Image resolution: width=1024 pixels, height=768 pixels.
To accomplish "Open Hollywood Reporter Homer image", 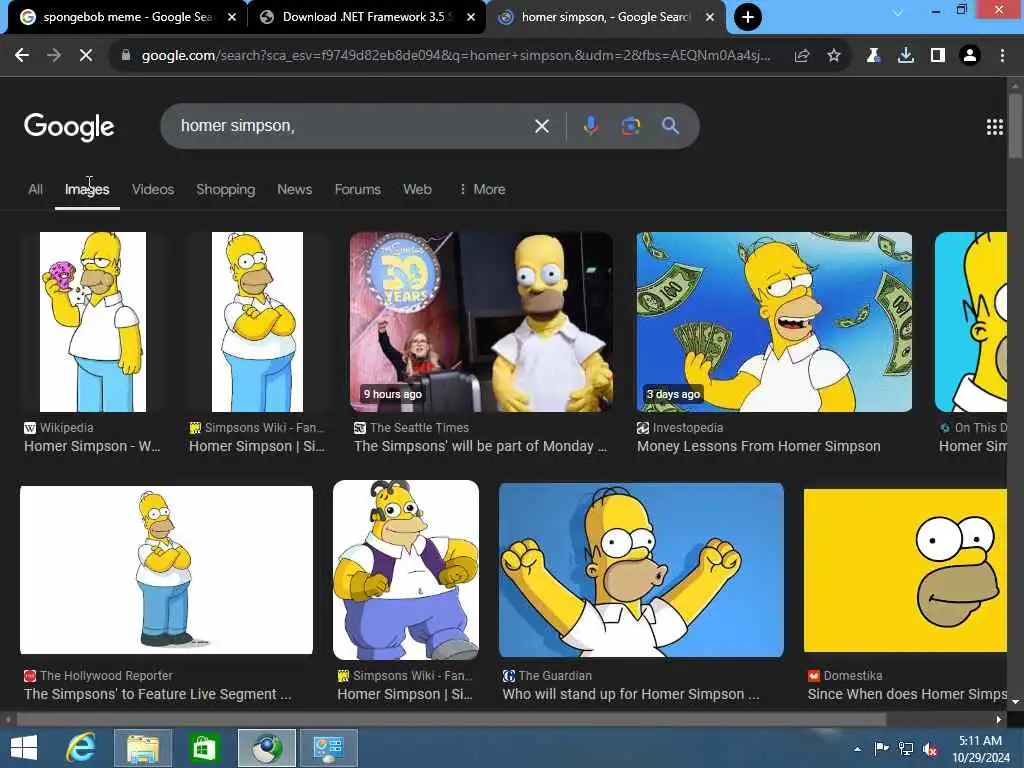I will [167, 569].
